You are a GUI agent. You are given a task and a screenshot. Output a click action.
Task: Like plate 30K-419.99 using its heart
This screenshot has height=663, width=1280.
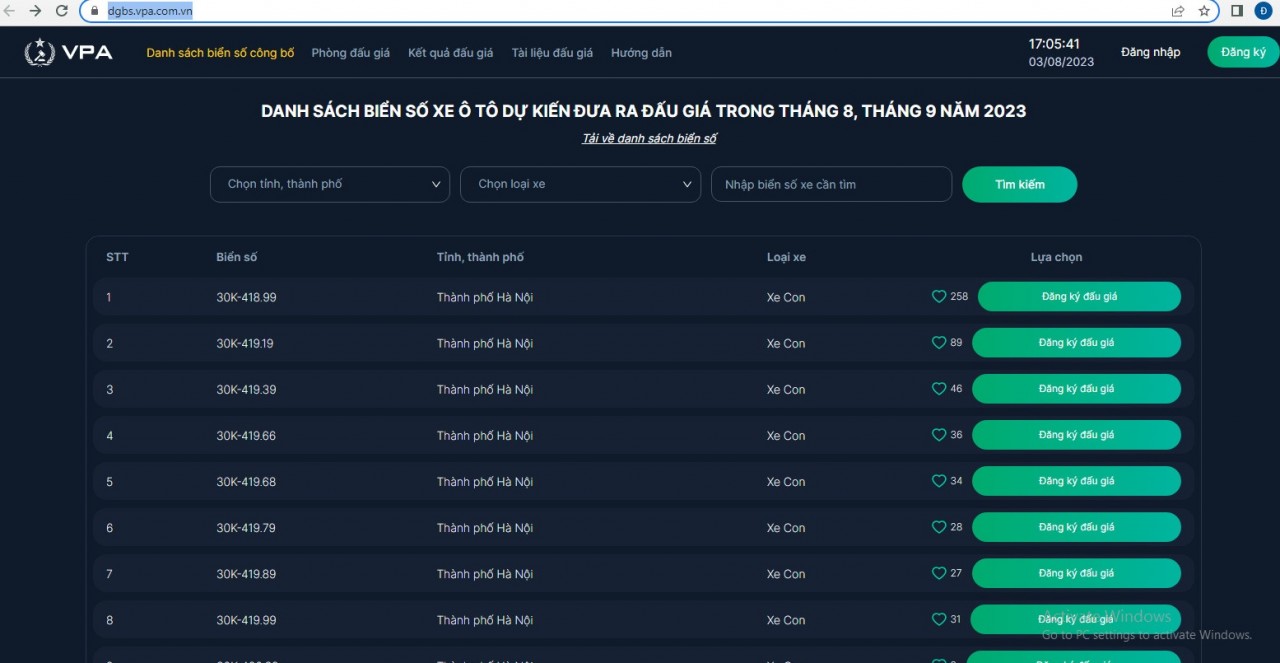tap(939, 619)
